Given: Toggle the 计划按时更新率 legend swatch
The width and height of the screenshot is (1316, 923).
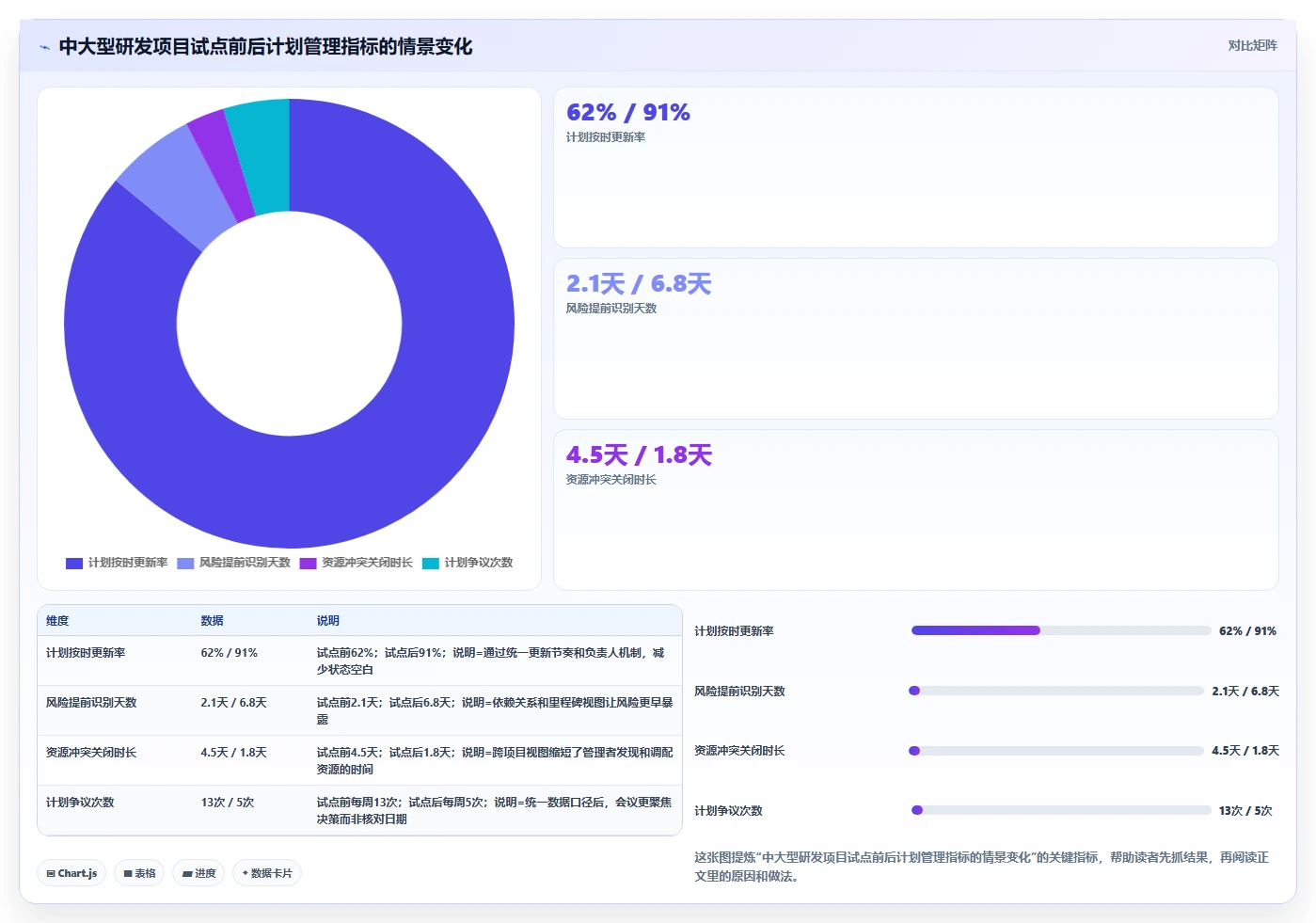Looking at the screenshot, I should tap(74, 563).
